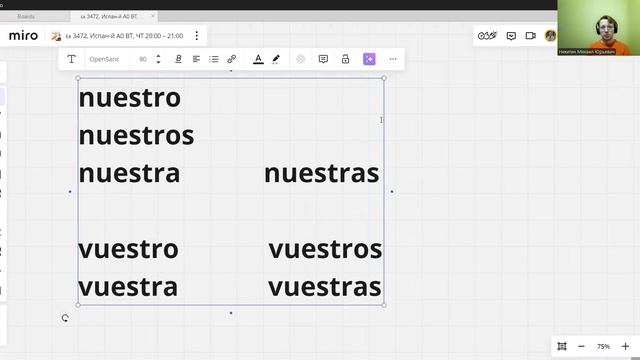Click the board title text

(x=124, y=36)
